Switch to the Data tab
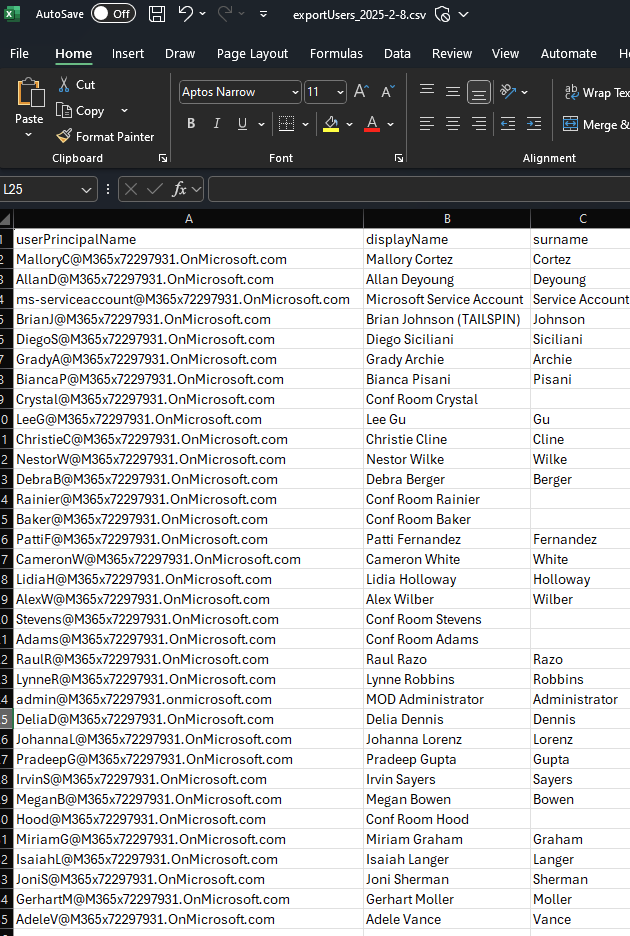Viewport: 630px width, 936px height. 397,54
